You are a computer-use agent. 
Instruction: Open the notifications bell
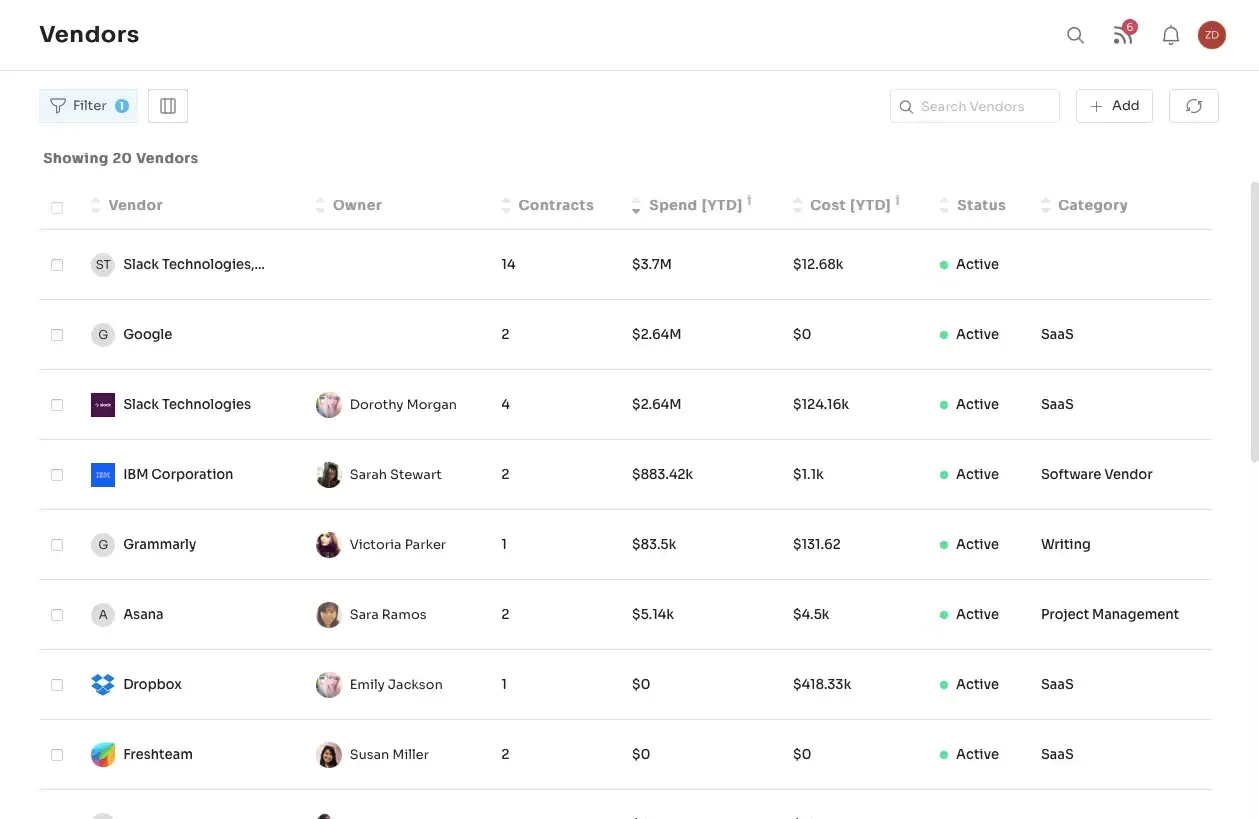pos(1171,35)
